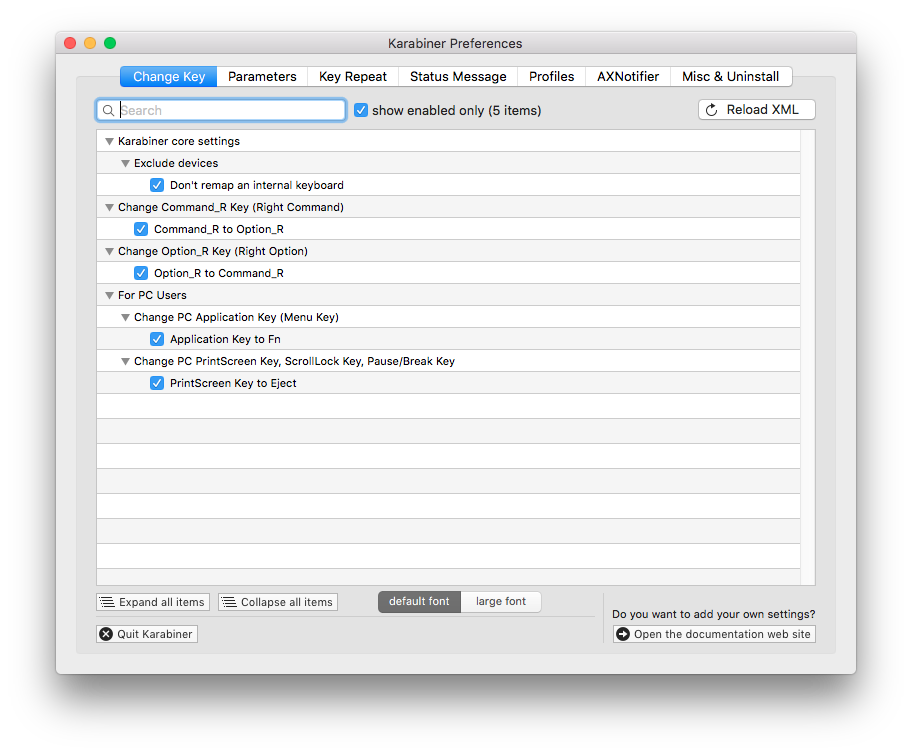Open the AXNotifier tab
This screenshot has height=754, width=912.
tap(628, 77)
